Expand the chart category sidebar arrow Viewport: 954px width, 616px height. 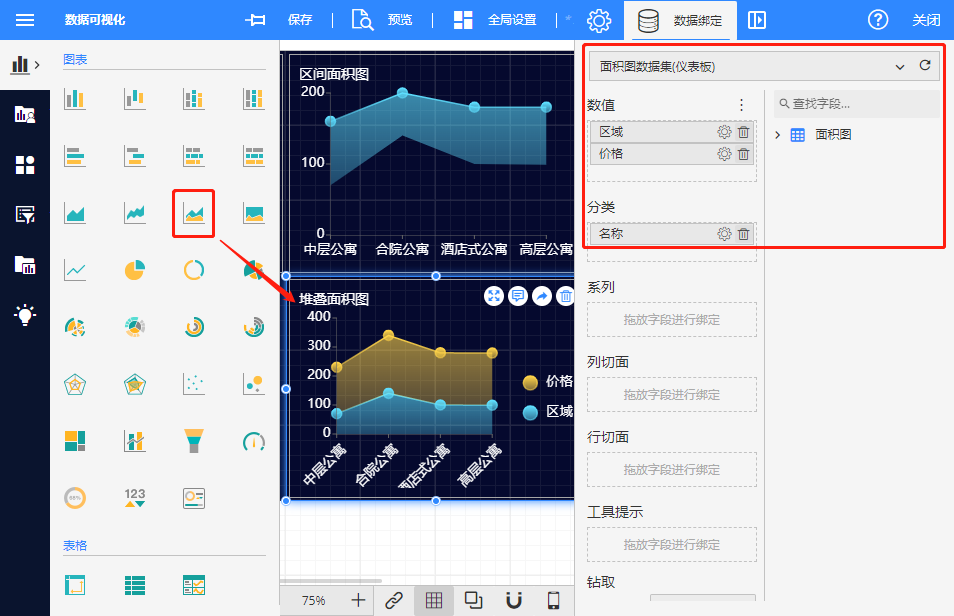[37, 65]
